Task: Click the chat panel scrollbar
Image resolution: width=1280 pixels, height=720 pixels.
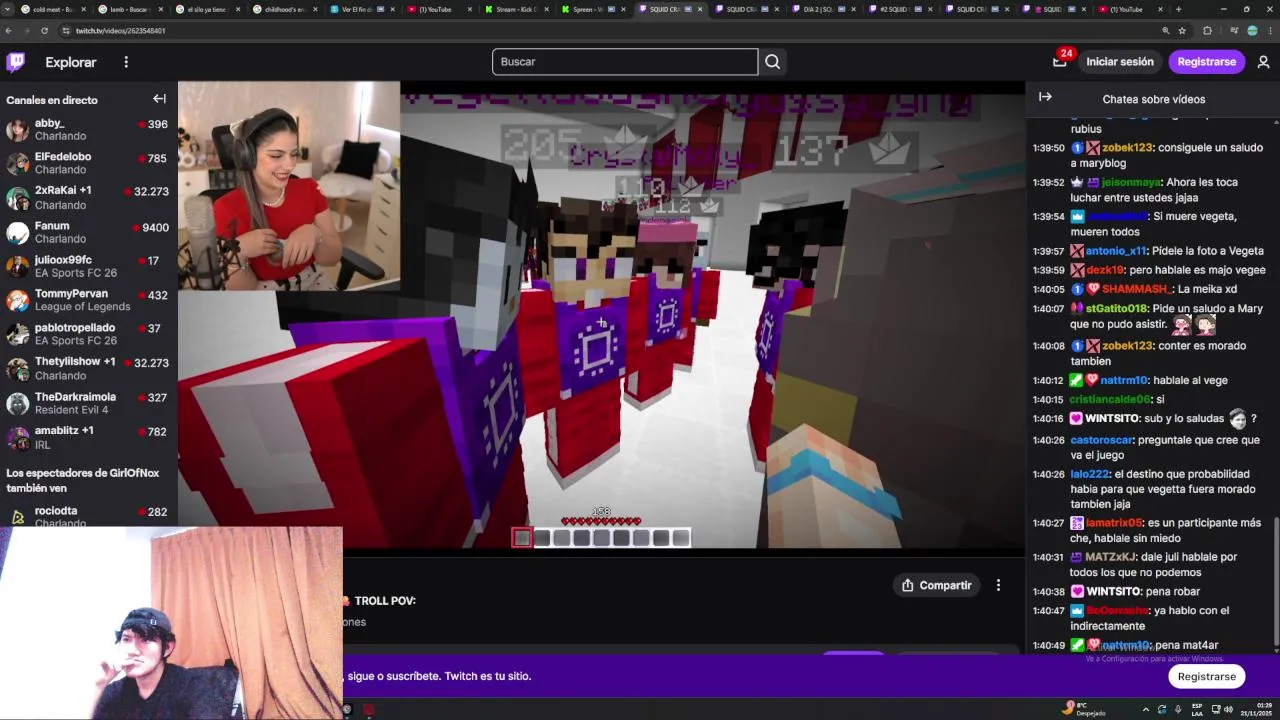Action: coord(1276,580)
